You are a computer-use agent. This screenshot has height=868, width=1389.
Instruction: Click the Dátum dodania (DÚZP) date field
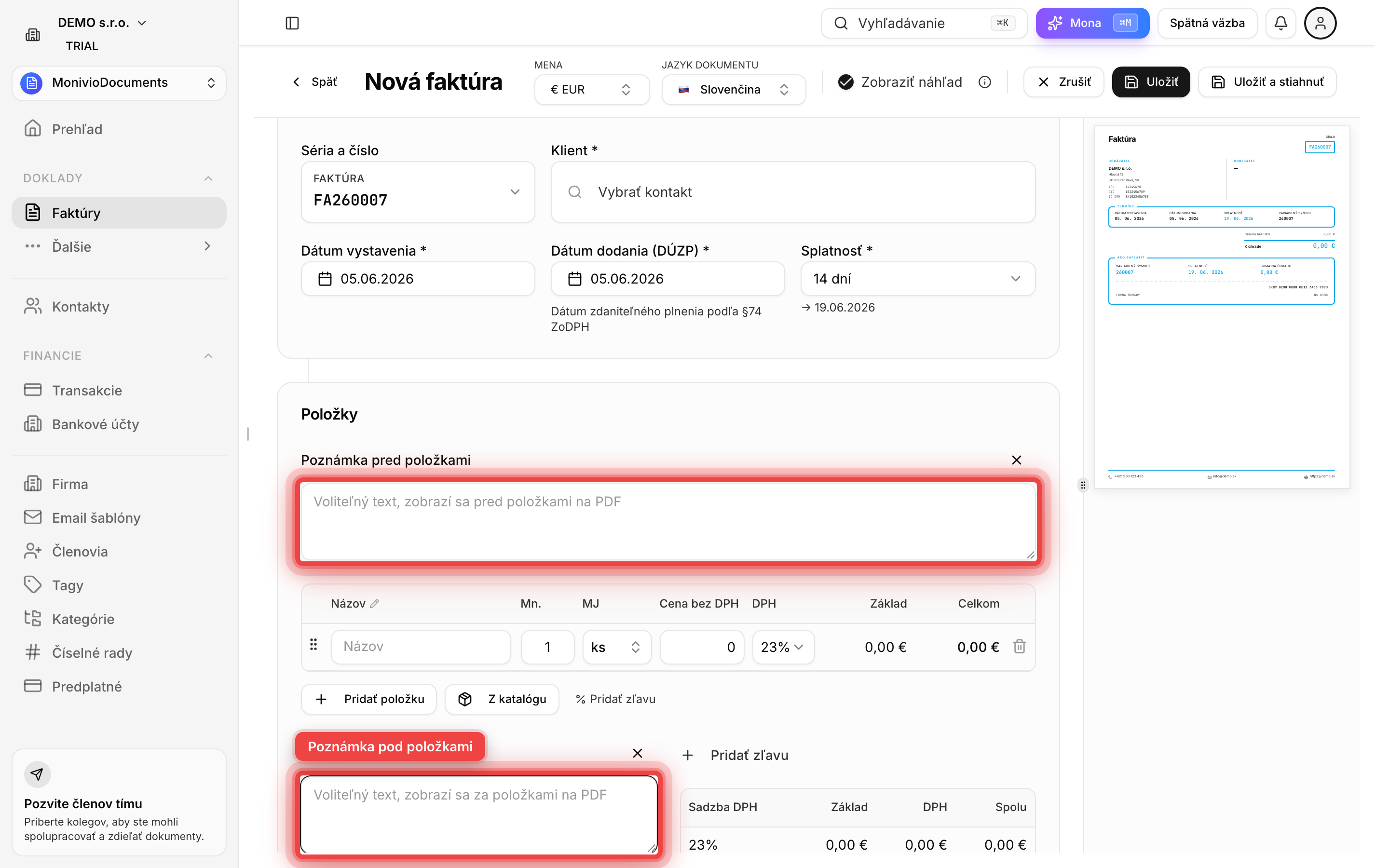pos(667,279)
